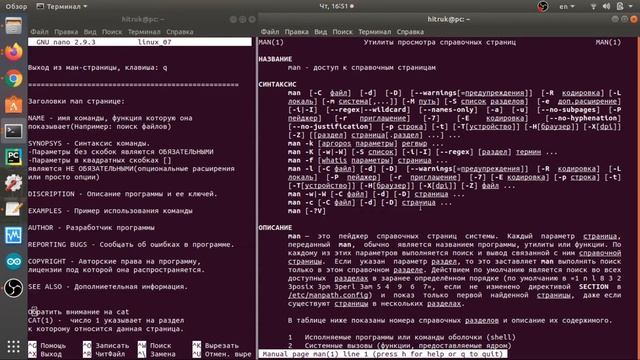Click the 'REPORTING BUGS' line in nano
640x360 pixels.
pyautogui.click(x=131, y=244)
